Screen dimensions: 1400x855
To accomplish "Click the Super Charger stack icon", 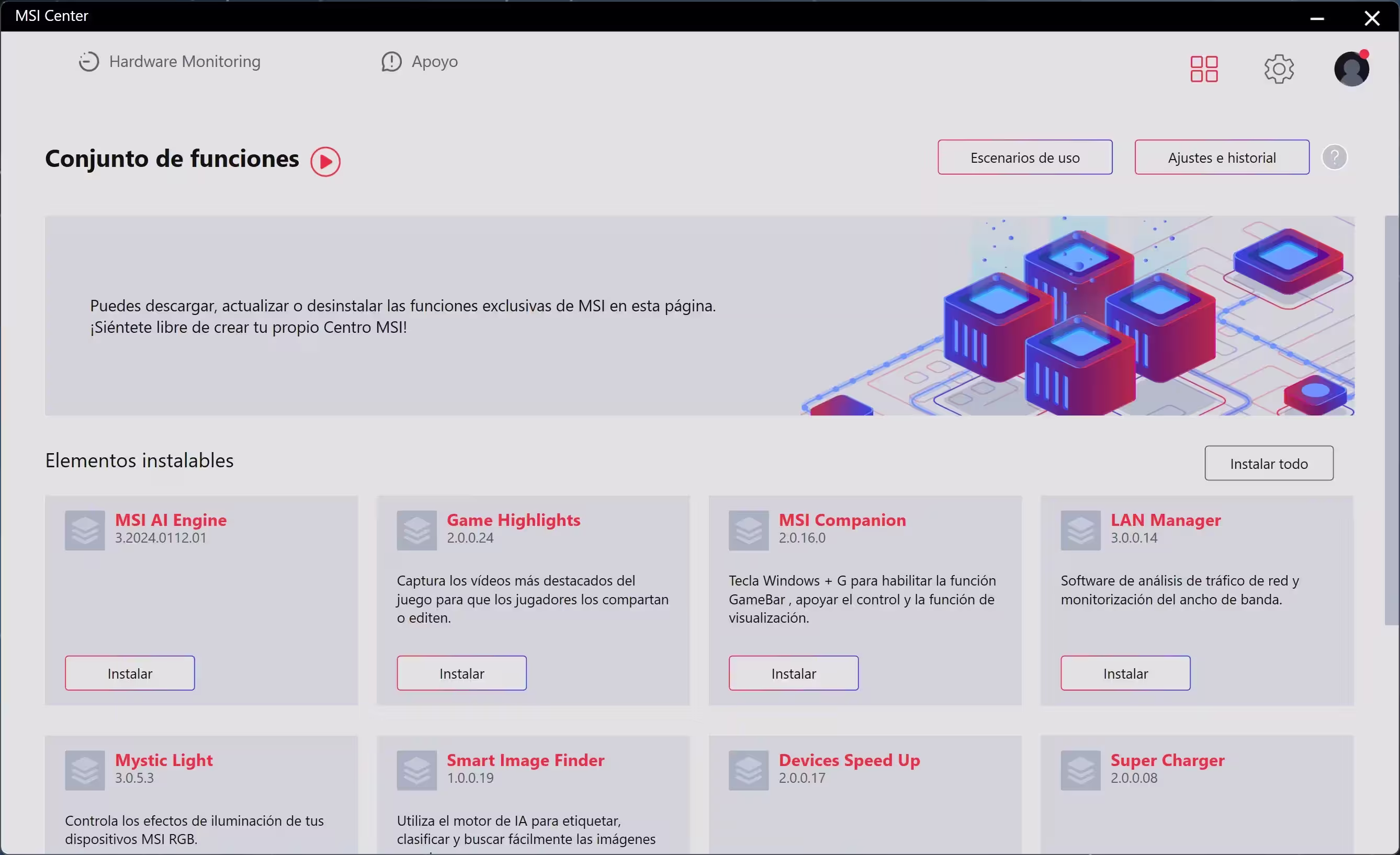I will [x=1081, y=771].
